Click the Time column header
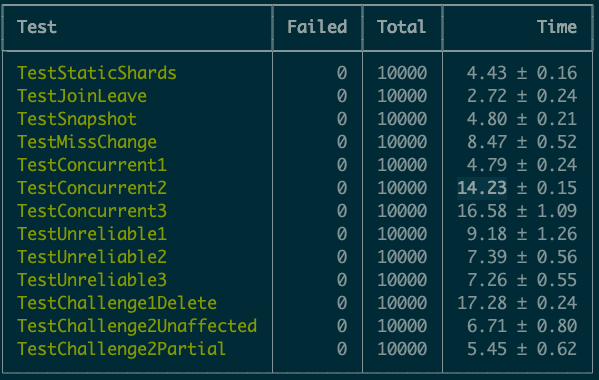 557,27
